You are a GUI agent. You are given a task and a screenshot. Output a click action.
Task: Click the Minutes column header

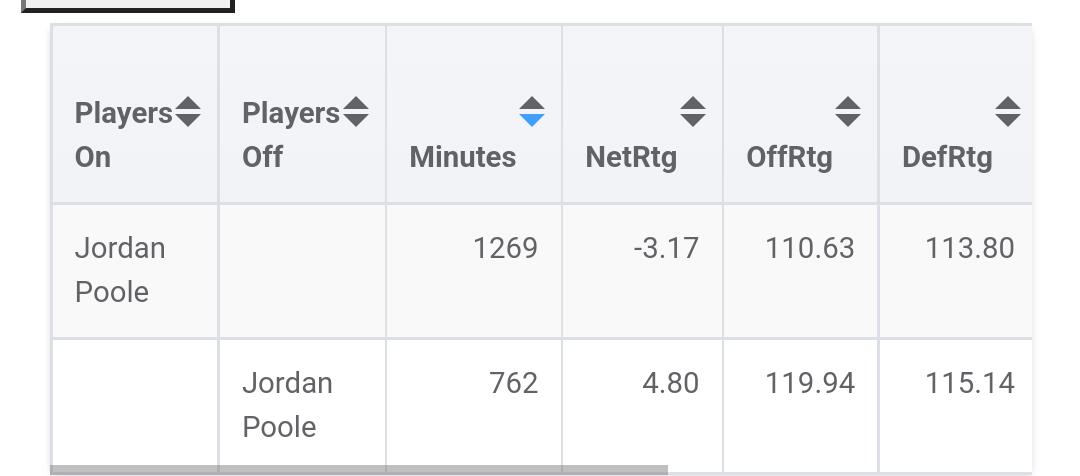click(x=463, y=157)
